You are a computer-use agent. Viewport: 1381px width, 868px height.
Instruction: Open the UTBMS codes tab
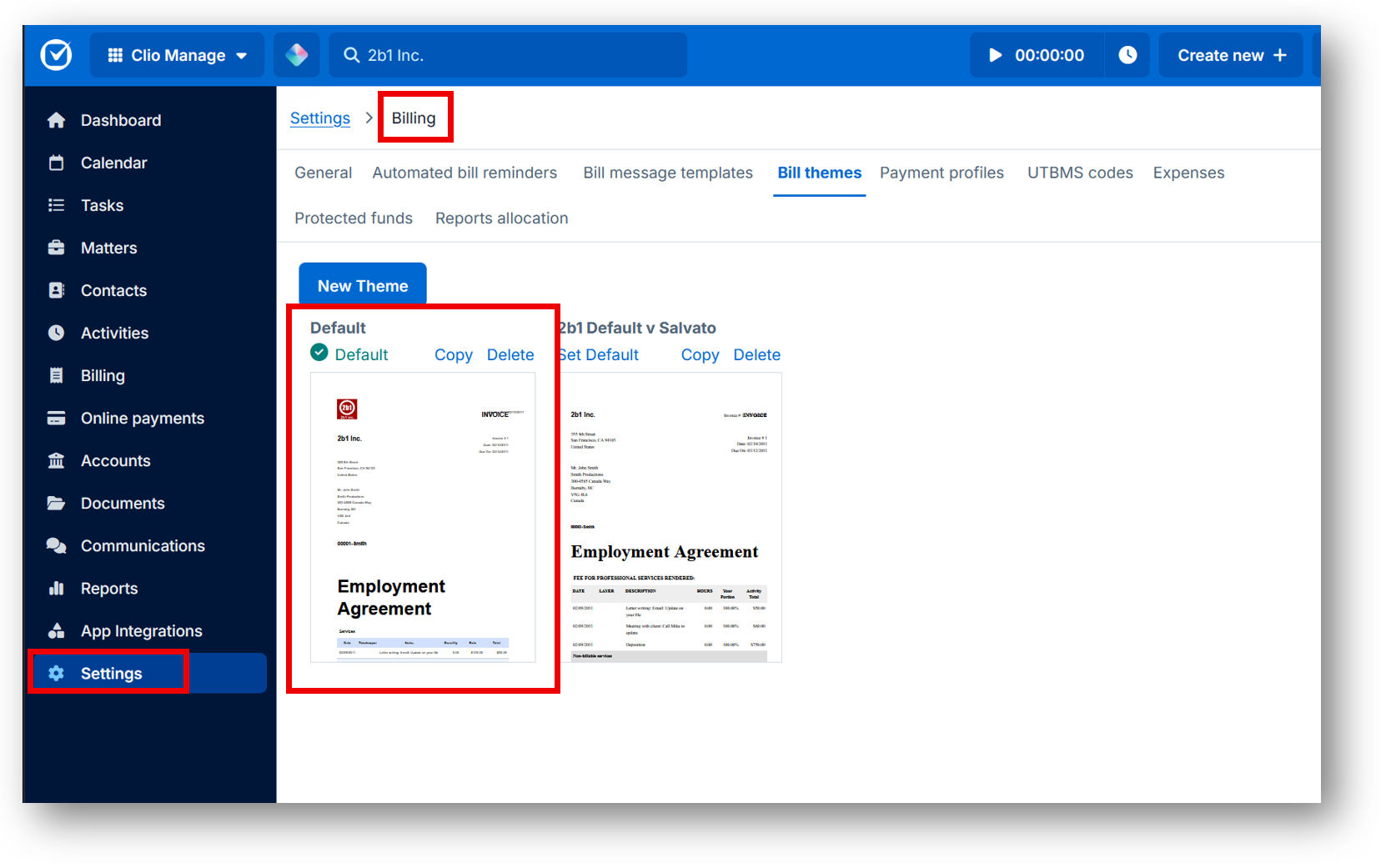point(1080,173)
